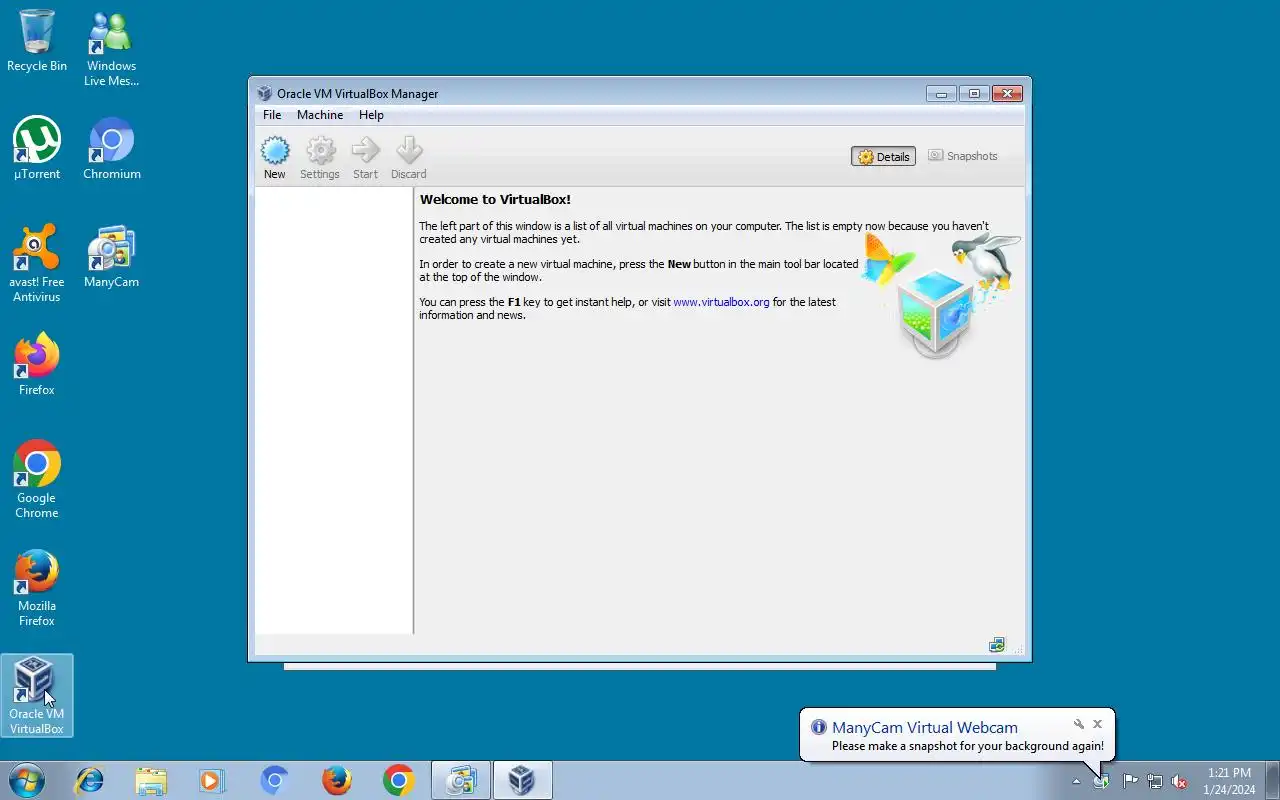Open Windows Media Player from taskbar
The image size is (1280, 800).
coord(213,780)
